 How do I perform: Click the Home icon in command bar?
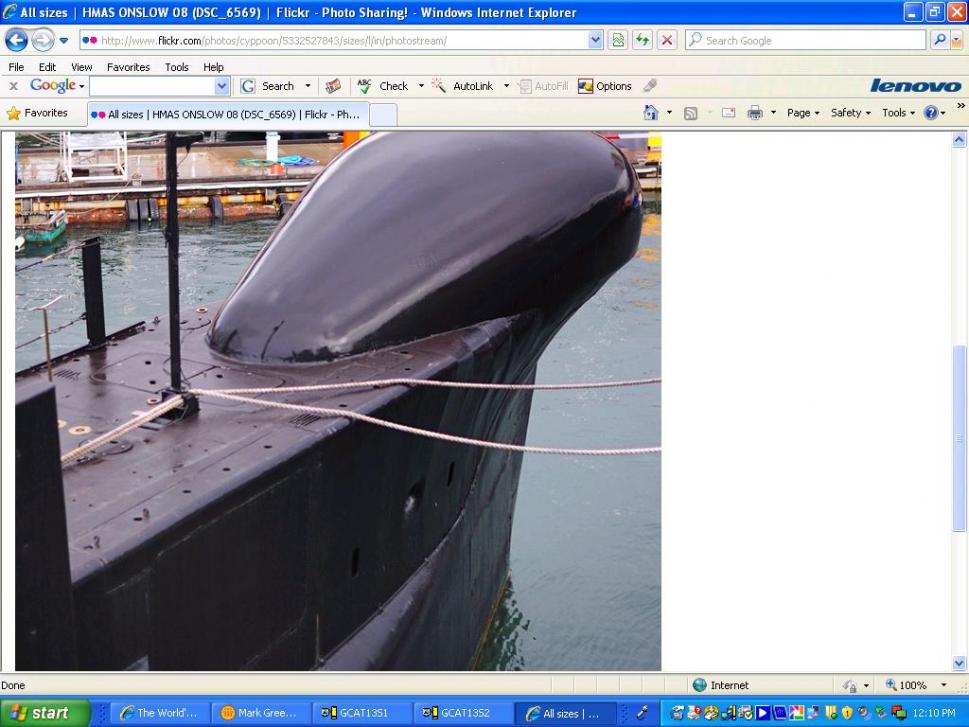tap(651, 113)
